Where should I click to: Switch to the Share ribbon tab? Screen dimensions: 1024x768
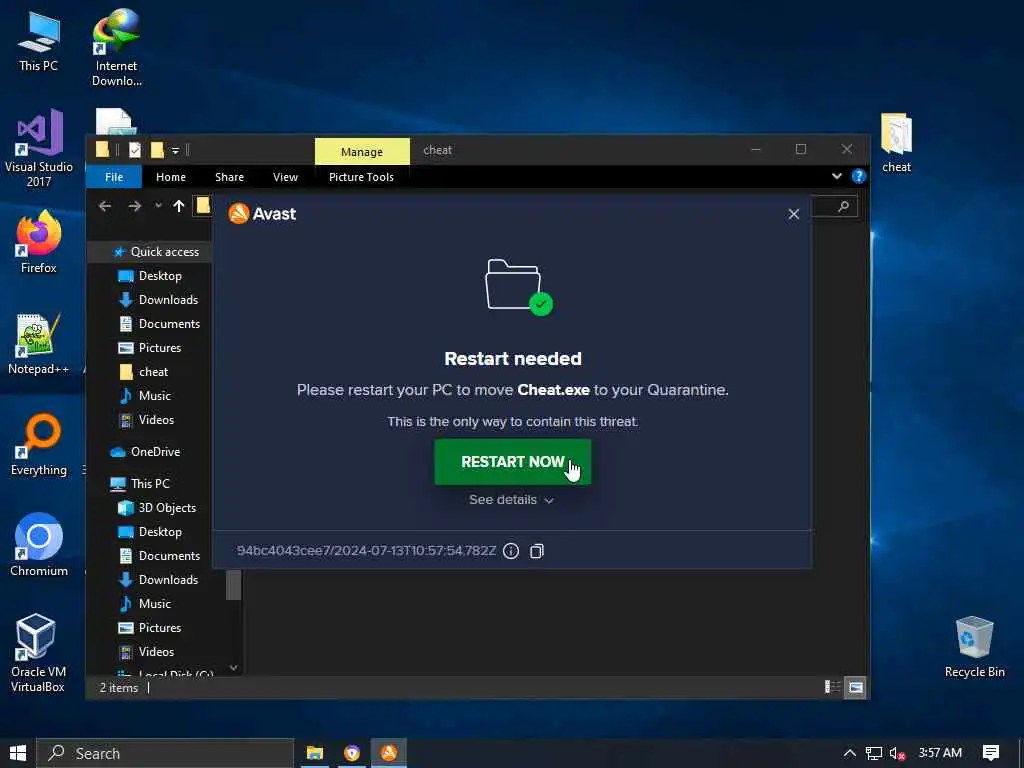229,177
